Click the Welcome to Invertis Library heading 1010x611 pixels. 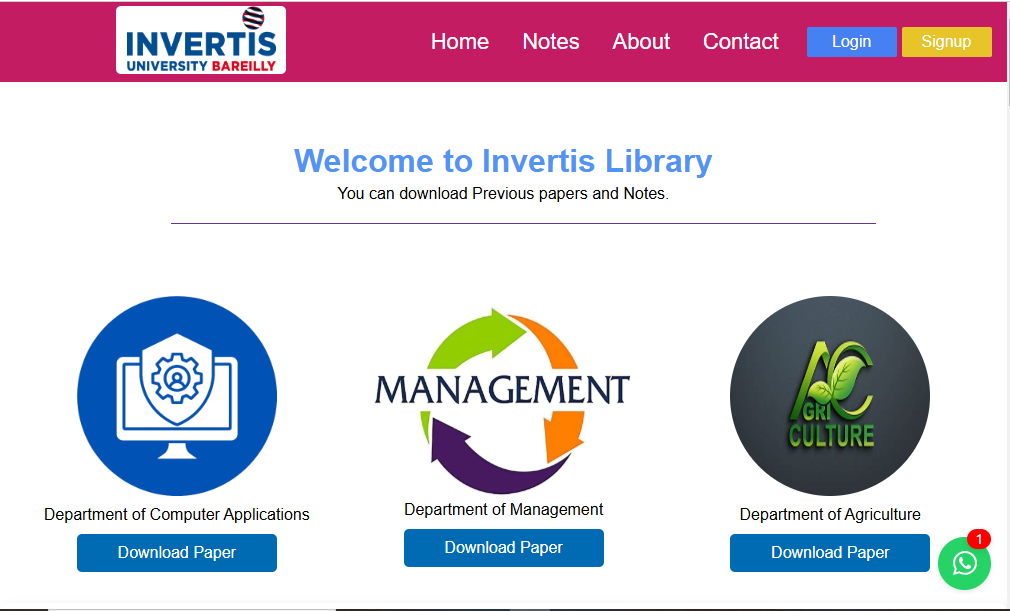[x=503, y=161]
